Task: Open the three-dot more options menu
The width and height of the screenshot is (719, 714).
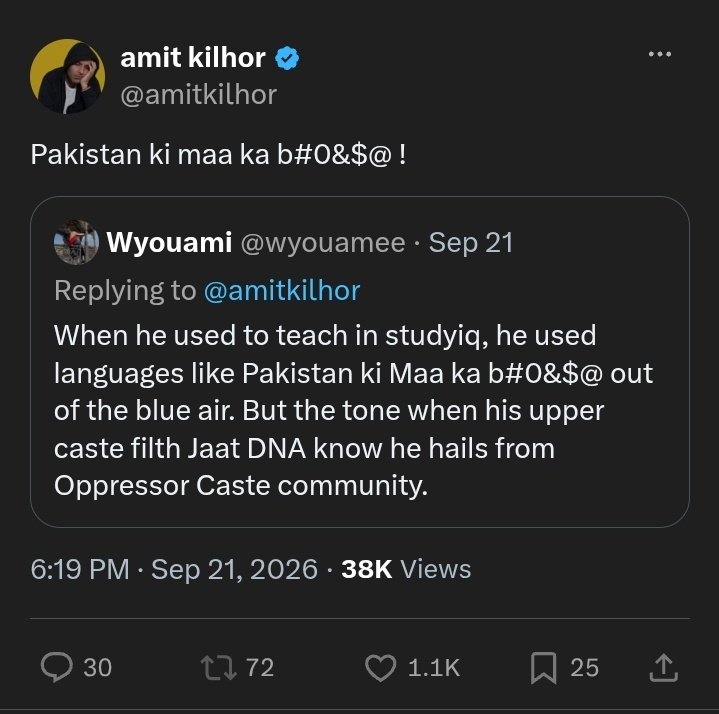Action: (660, 54)
